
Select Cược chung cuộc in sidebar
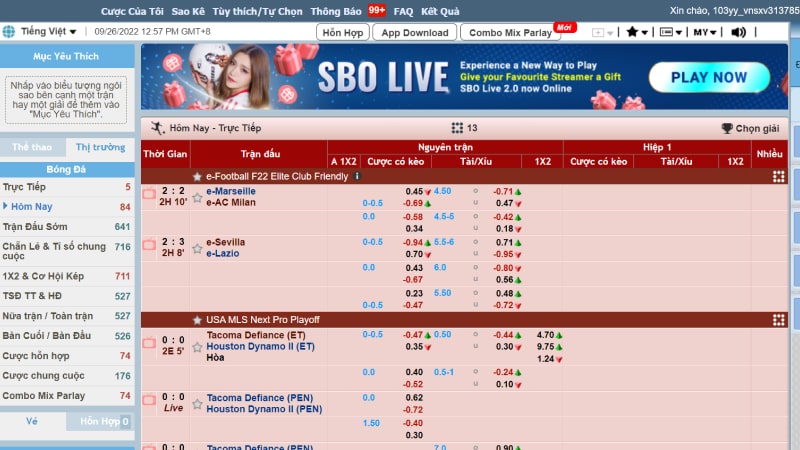click(67, 376)
